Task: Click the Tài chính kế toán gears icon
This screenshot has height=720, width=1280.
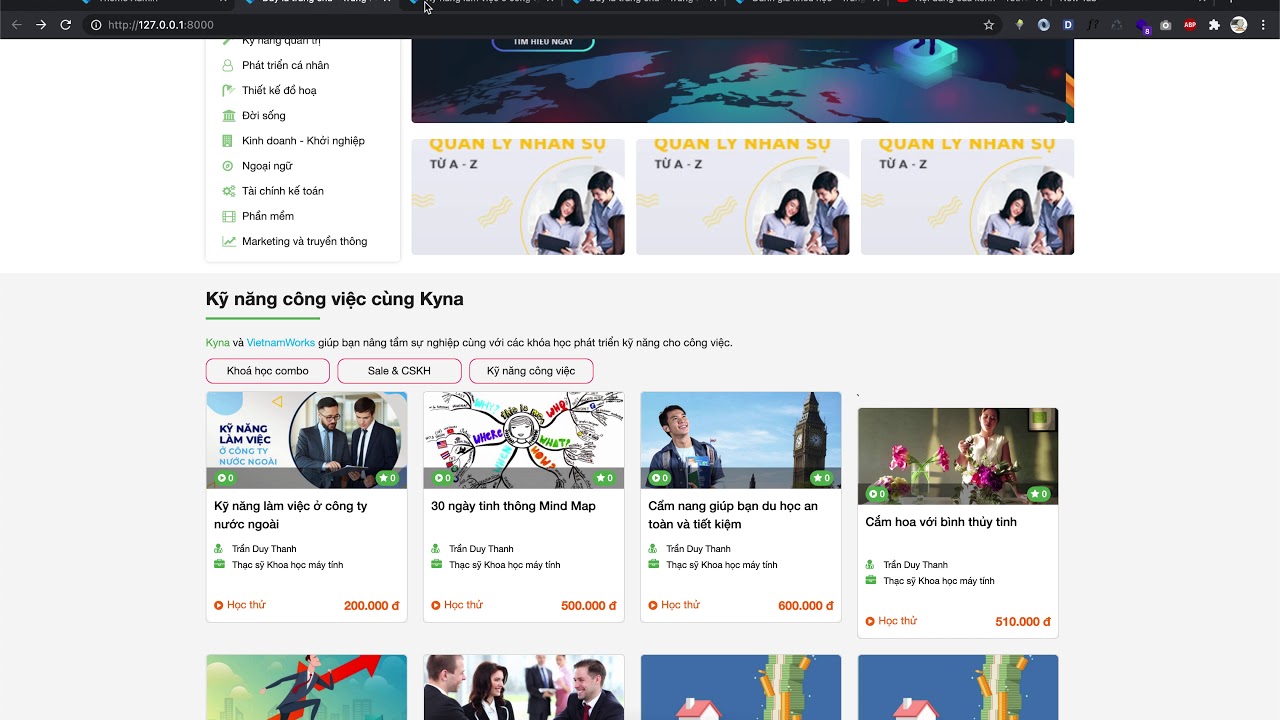Action: click(229, 191)
